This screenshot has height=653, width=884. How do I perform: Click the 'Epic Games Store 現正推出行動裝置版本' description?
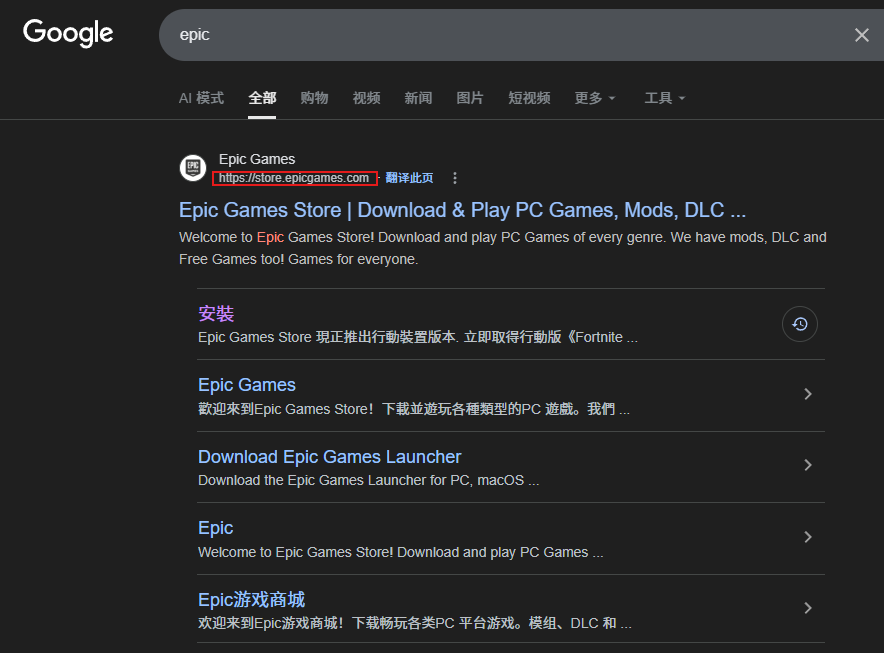(x=418, y=337)
